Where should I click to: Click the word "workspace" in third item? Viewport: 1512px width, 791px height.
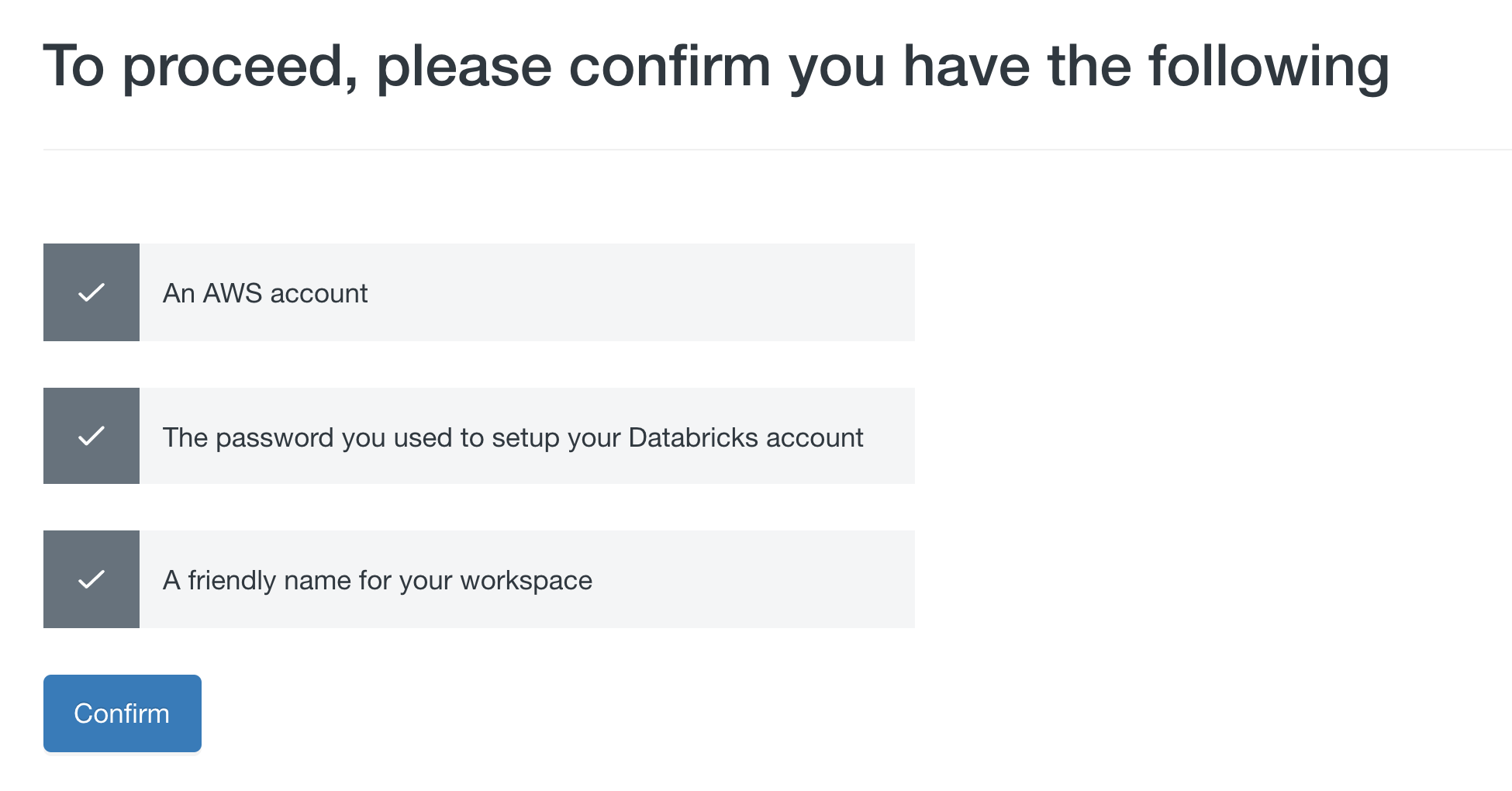click(526, 581)
